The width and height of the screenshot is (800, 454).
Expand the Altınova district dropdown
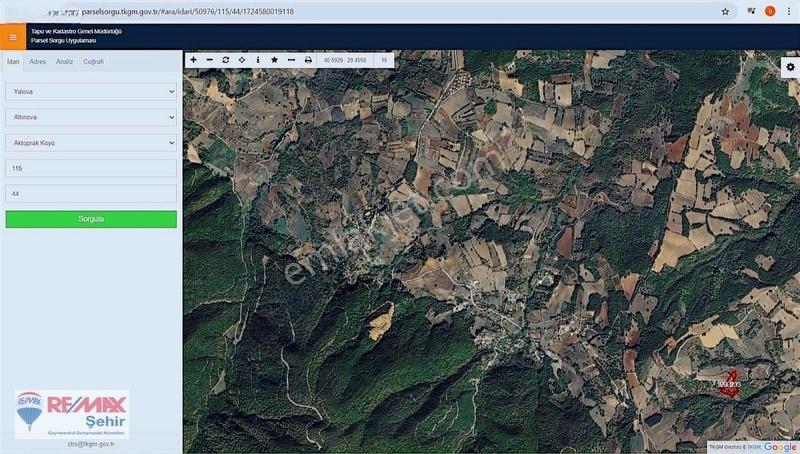click(x=91, y=117)
